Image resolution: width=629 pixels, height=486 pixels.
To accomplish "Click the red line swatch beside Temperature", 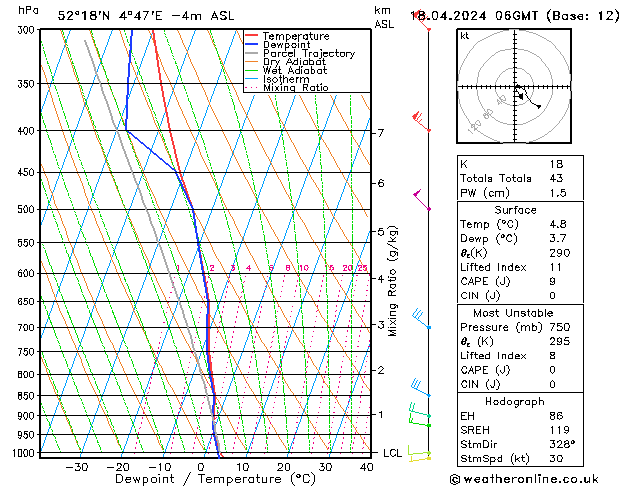I will pyautogui.click(x=252, y=36).
